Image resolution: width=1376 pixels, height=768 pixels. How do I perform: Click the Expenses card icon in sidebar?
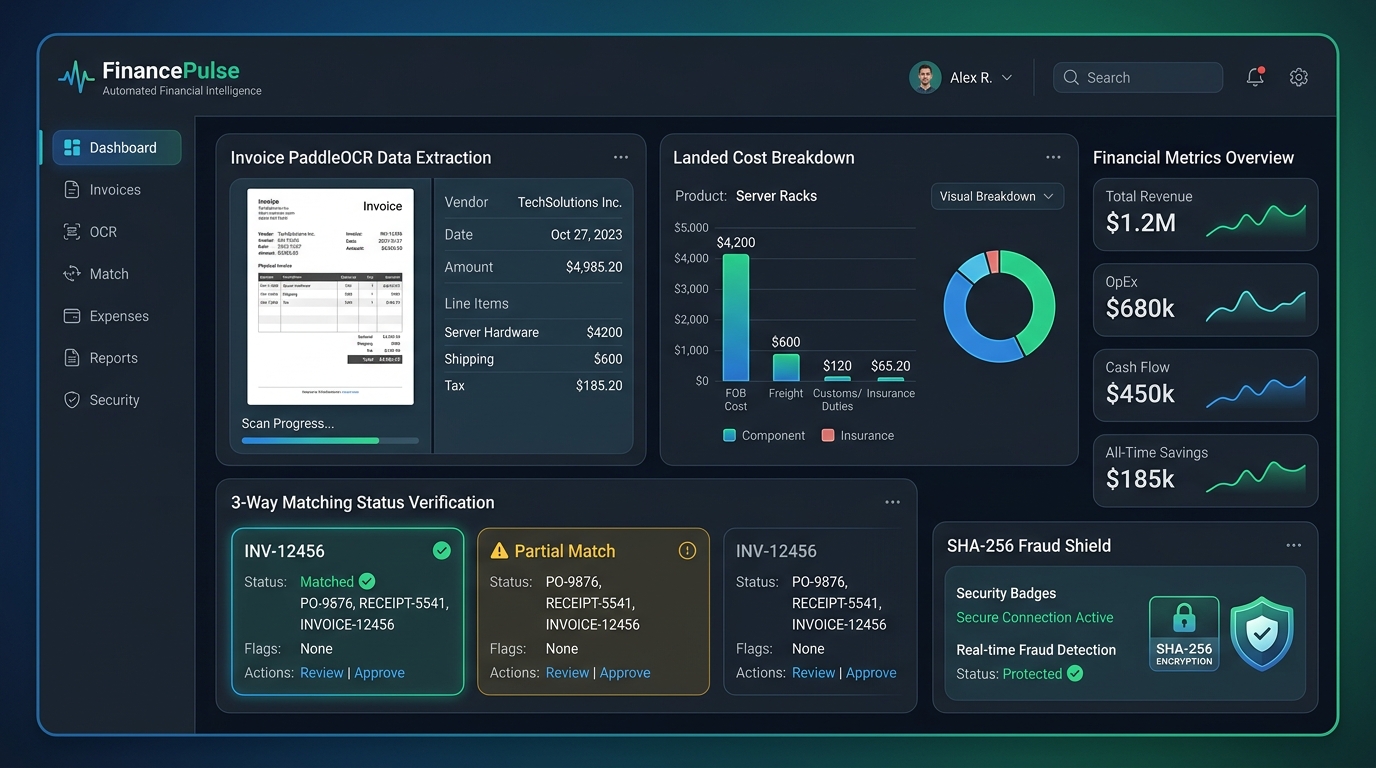72,316
